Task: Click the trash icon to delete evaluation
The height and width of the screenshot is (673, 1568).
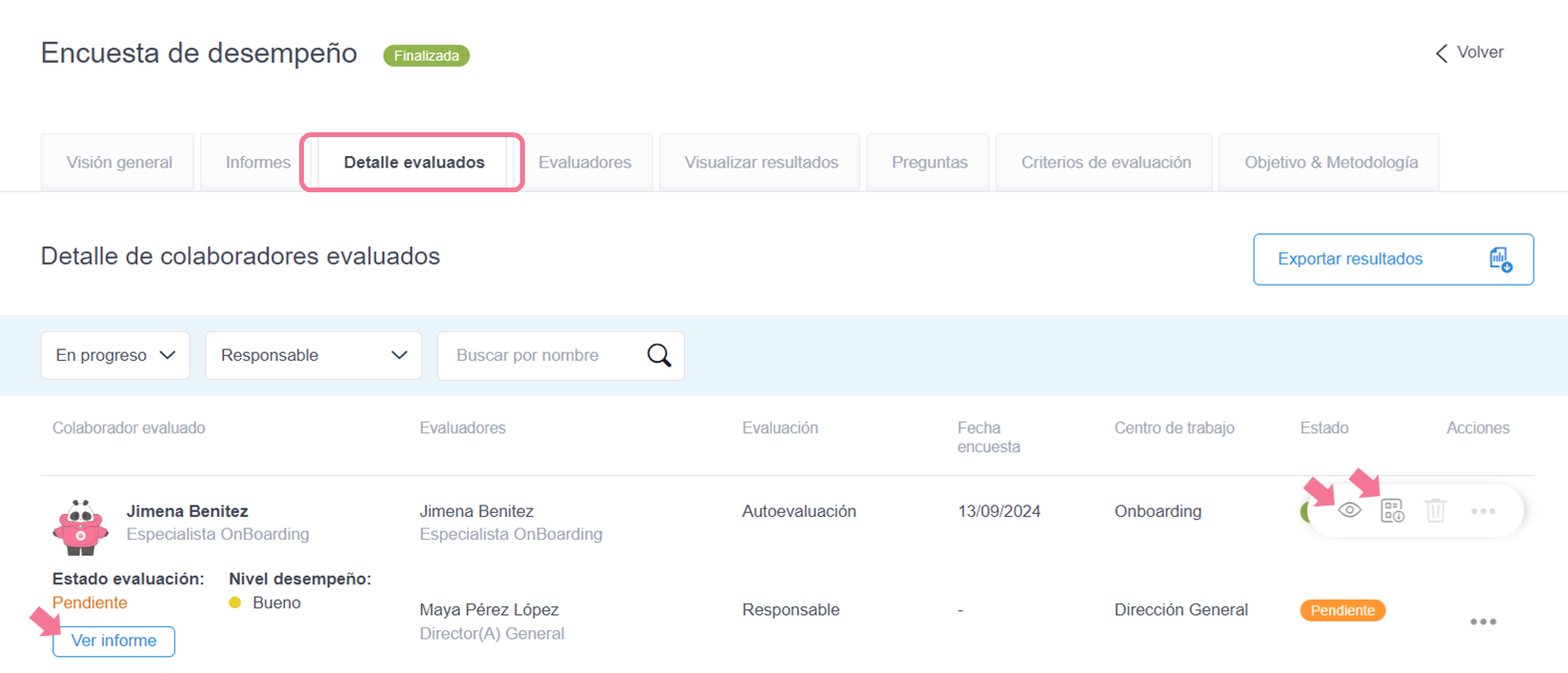Action: 1436,511
